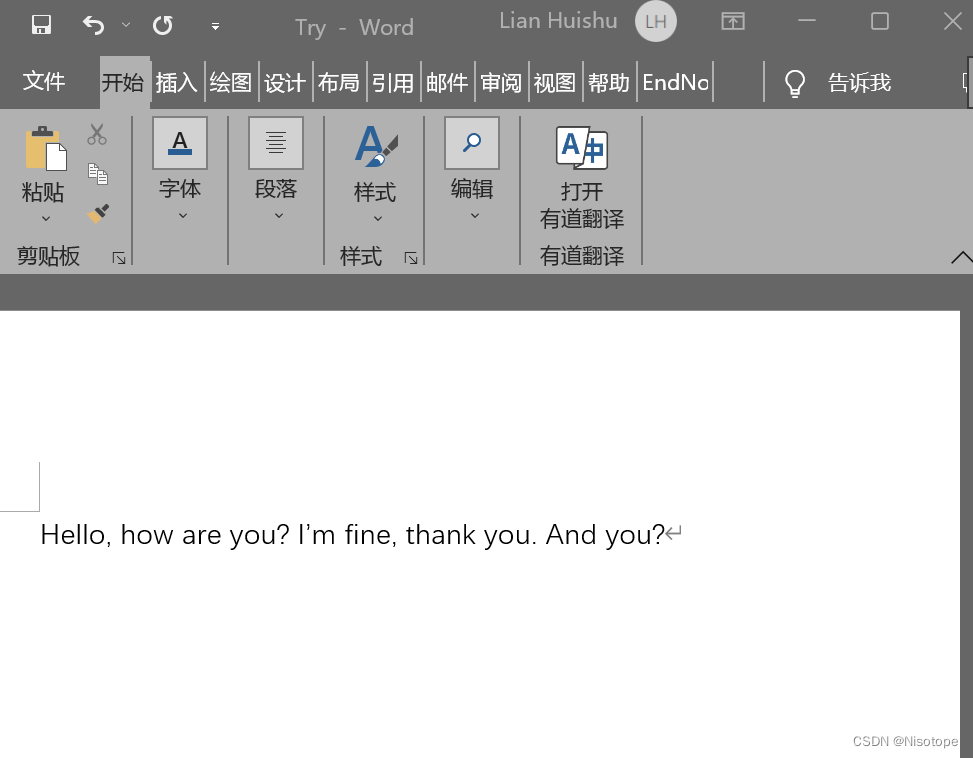Expand the 字体 (Font) dropdown chevron
The height and width of the screenshot is (758, 973).
[182, 215]
